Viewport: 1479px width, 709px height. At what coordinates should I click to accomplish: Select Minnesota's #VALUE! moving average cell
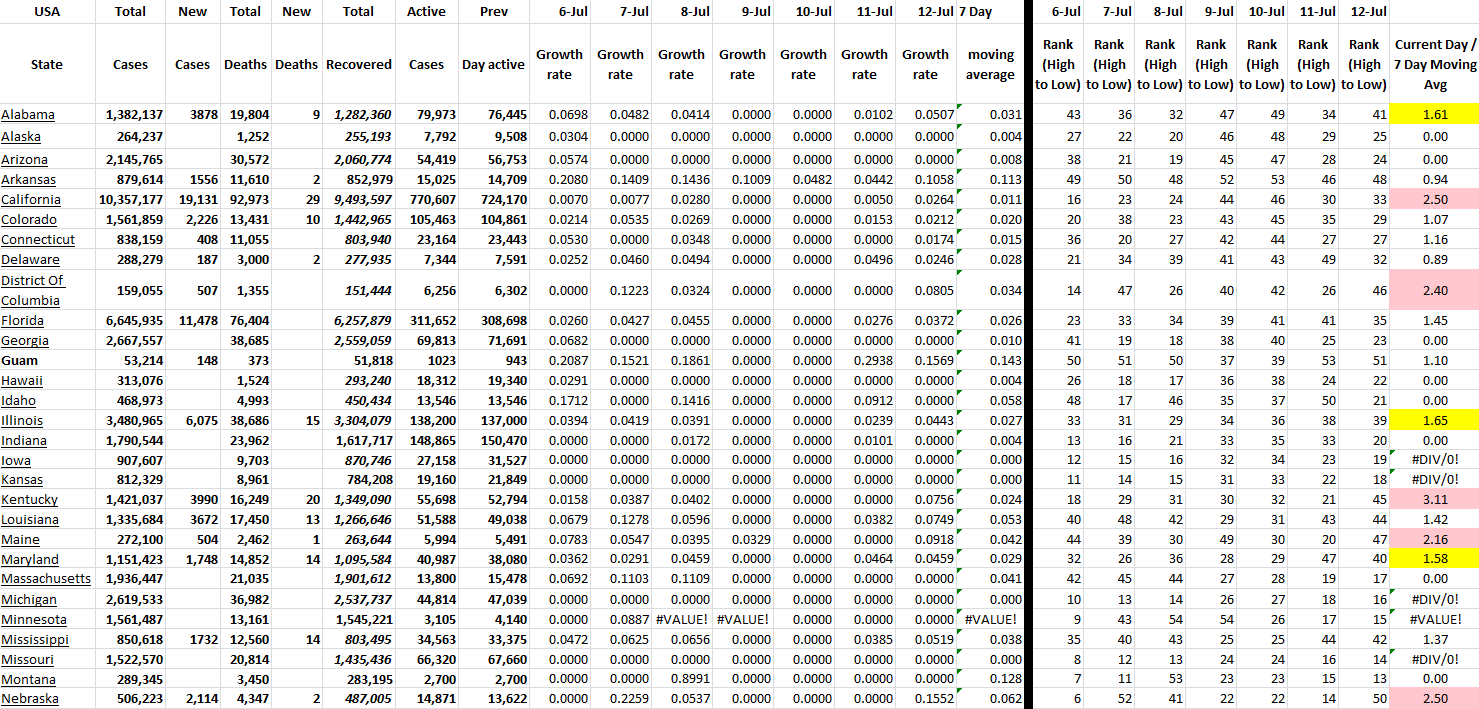coord(990,620)
